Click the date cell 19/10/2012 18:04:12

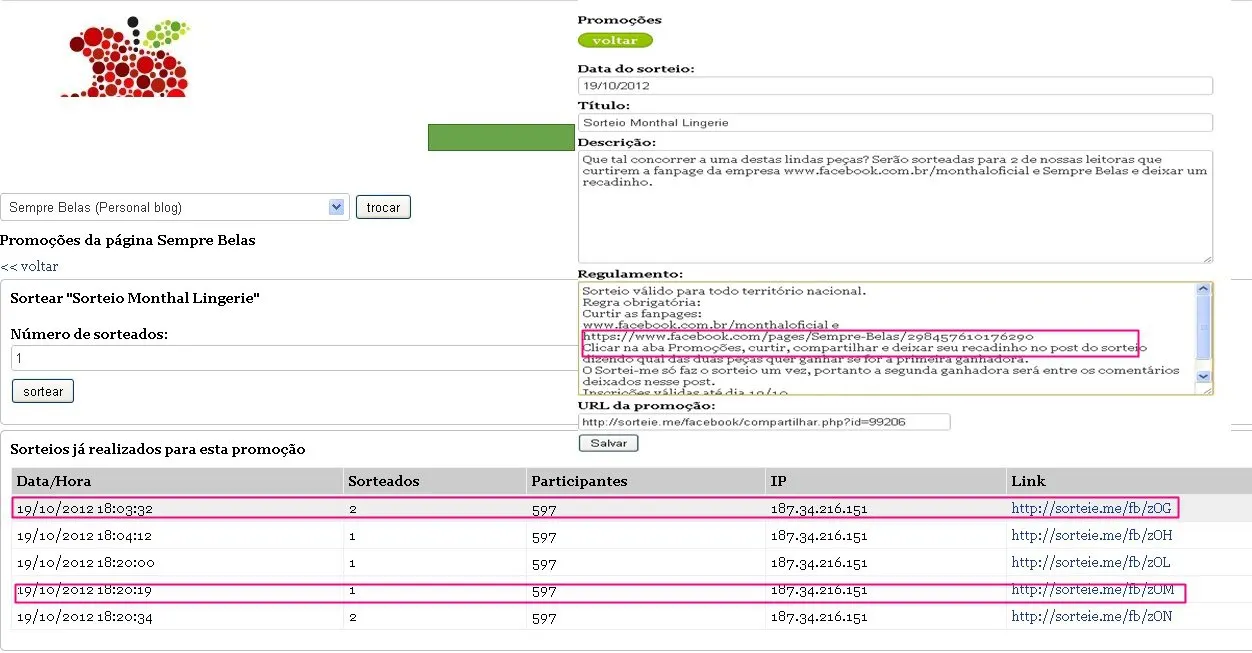pos(84,536)
